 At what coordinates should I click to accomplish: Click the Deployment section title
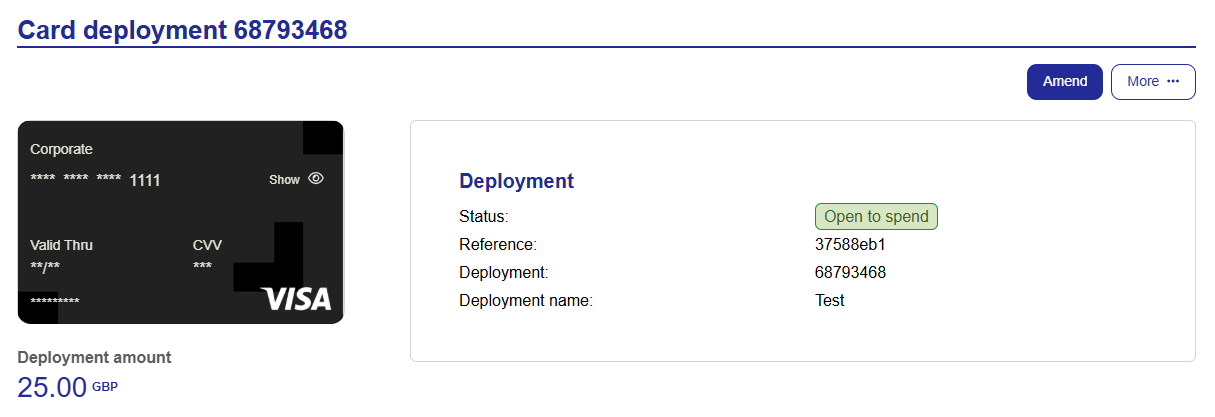516,181
